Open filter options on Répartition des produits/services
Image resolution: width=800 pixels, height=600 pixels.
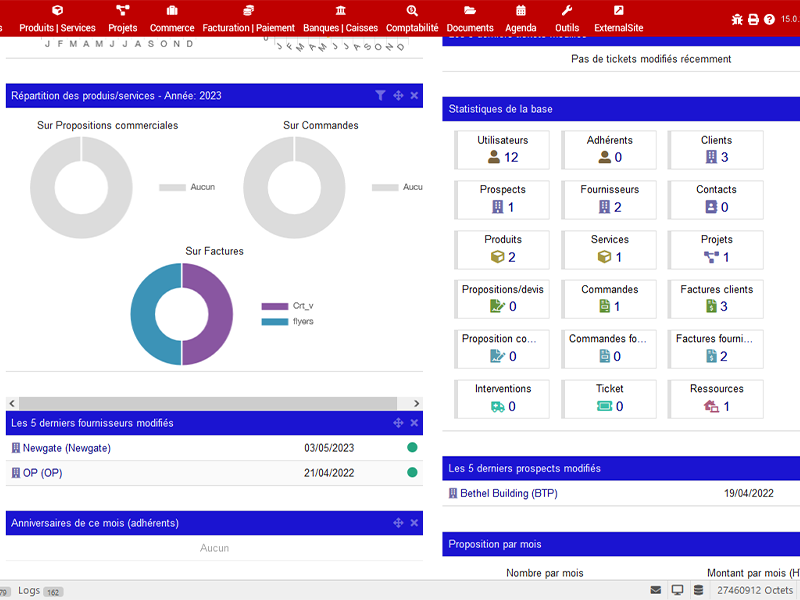pos(380,96)
